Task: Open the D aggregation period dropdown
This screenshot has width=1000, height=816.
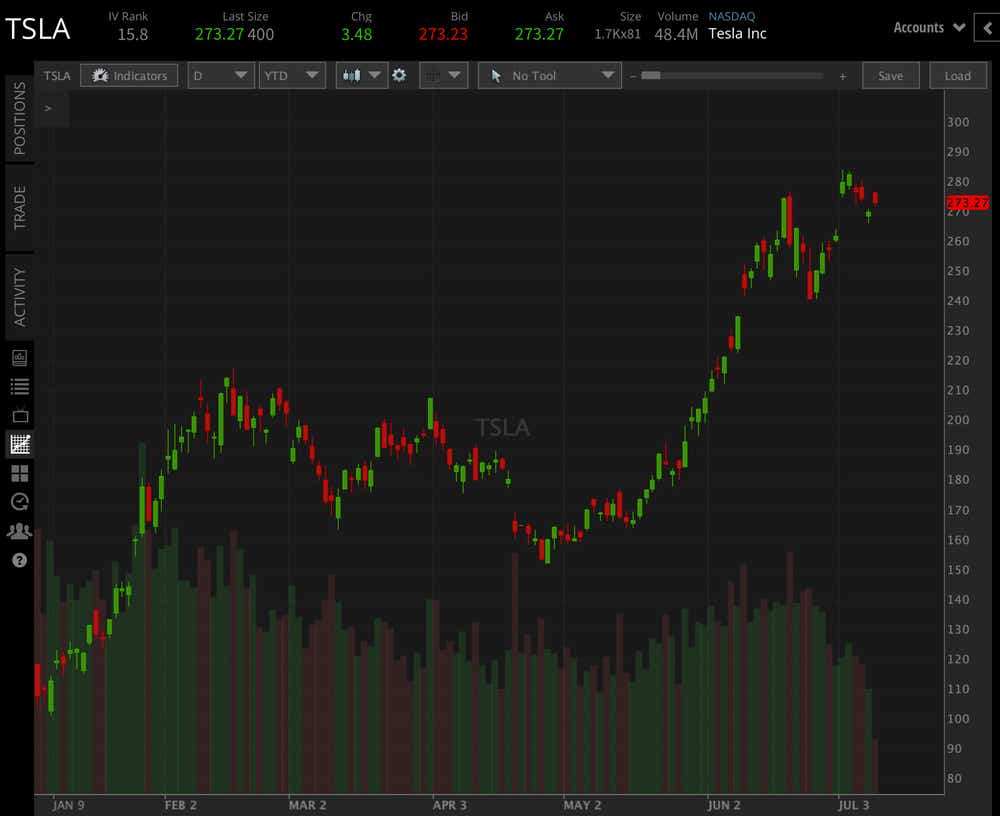Action: pyautogui.click(x=221, y=75)
